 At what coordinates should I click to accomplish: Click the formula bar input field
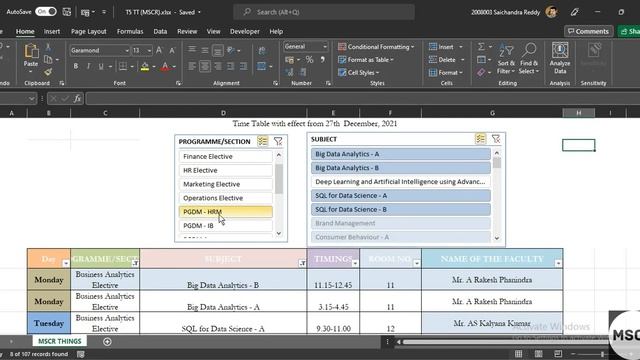(362, 98)
